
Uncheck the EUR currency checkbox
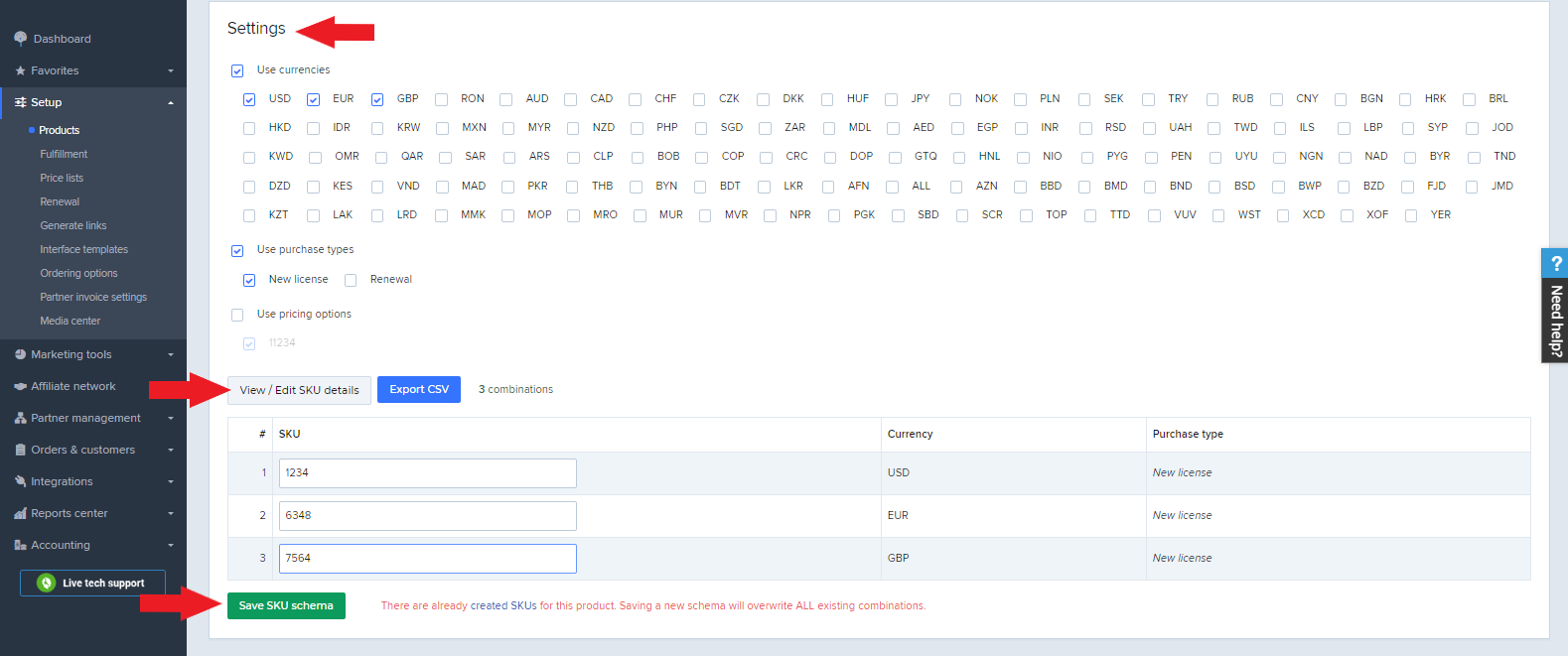[313, 99]
